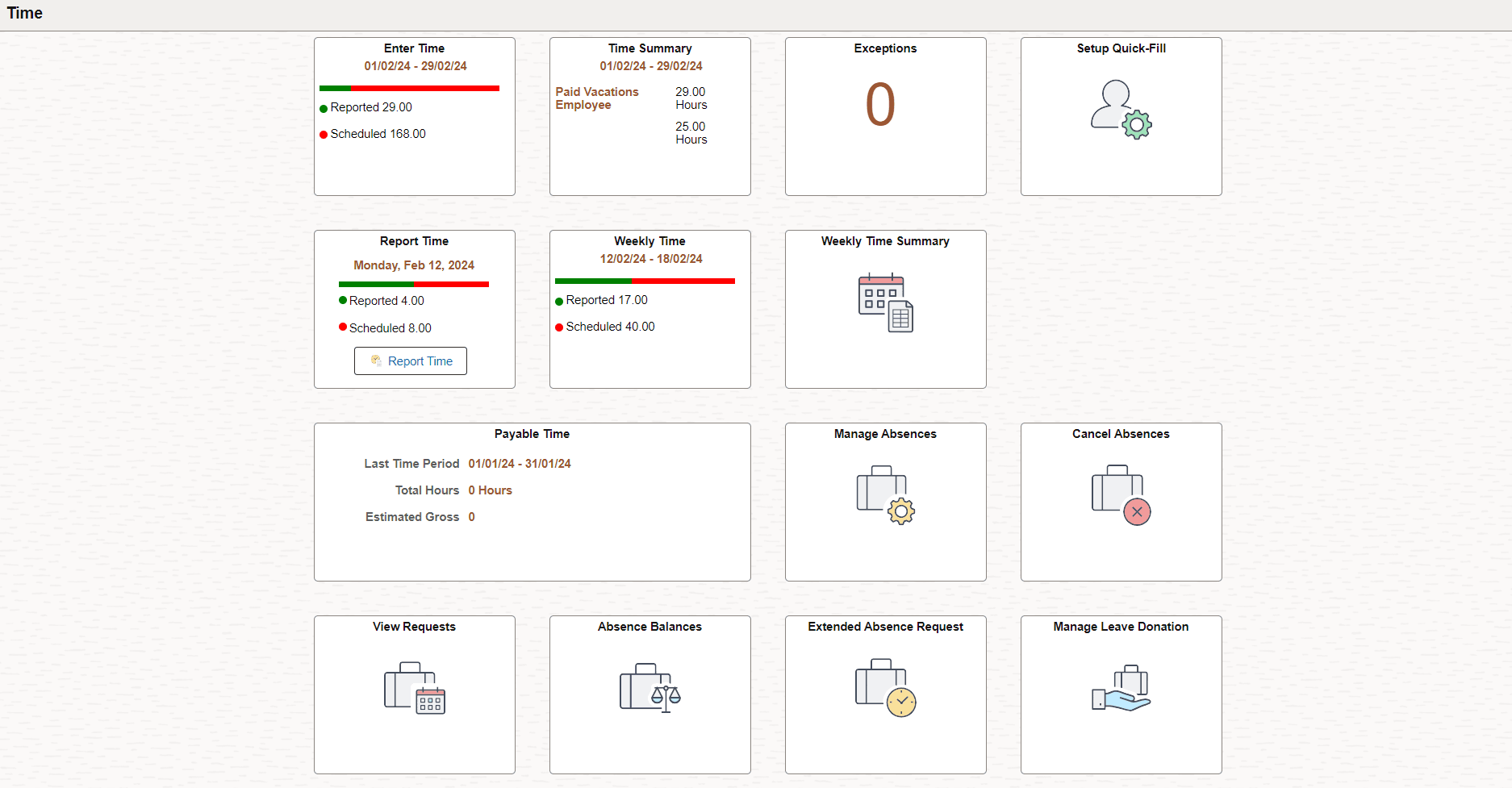
Task: Click the Report Time button
Action: coord(411,361)
